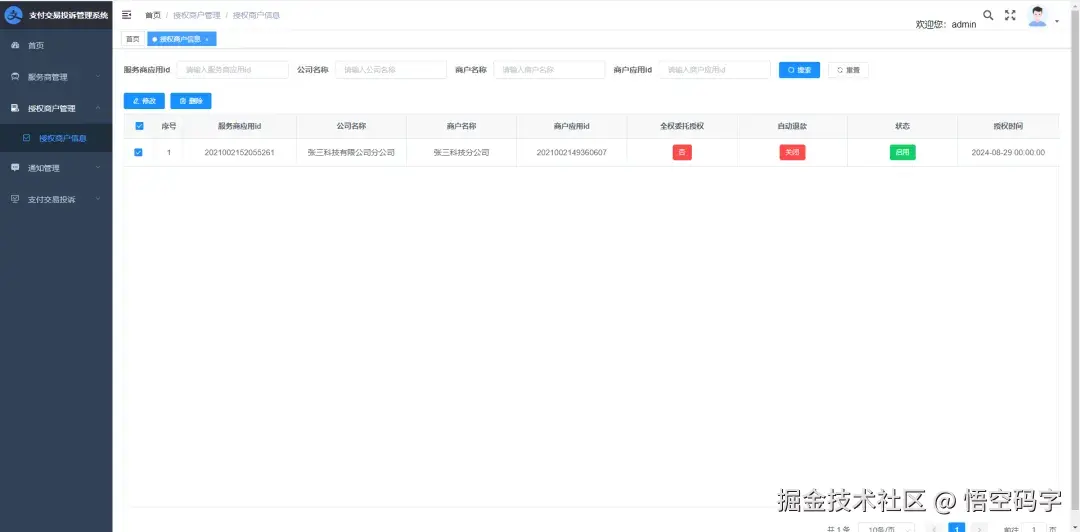Viewport: 1080px width, 532px height.
Task: Focus the 公司名称 input field
Action: [391, 70]
